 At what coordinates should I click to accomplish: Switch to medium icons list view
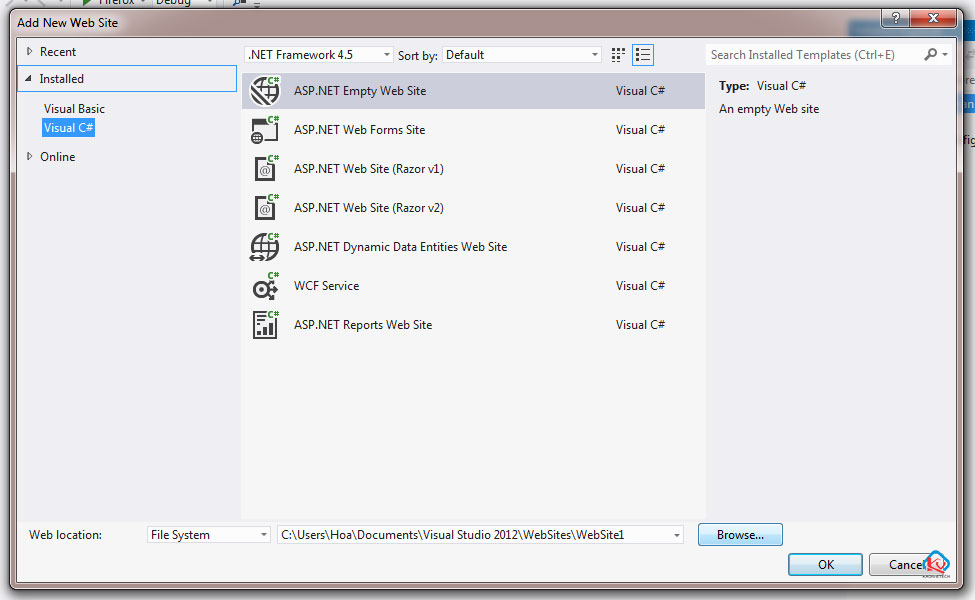[643, 55]
